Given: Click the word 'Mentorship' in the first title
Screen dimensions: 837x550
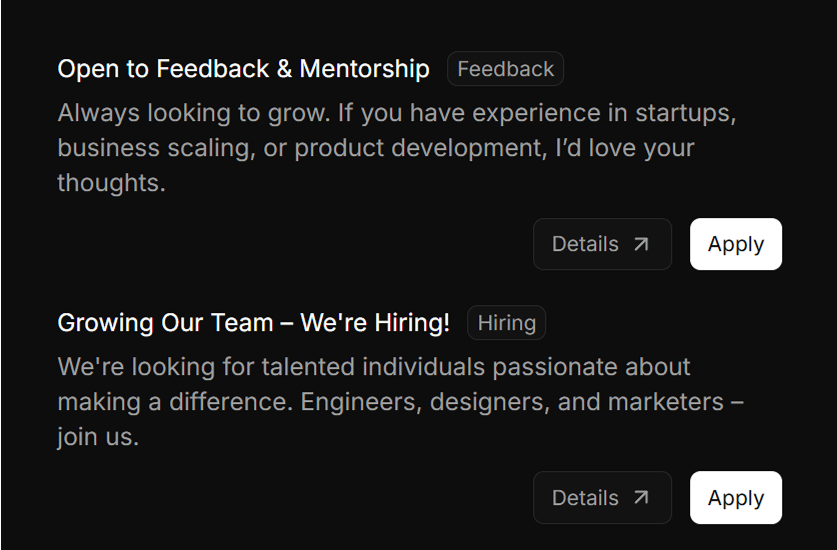Looking at the screenshot, I should point(364,69).
